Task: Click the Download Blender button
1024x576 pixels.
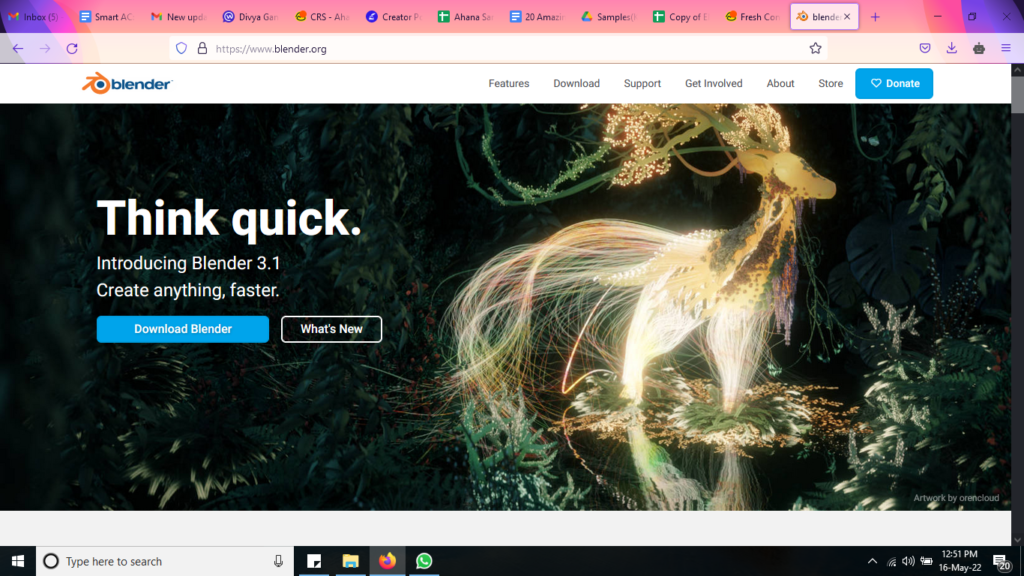Action: [x=183, y=329]
